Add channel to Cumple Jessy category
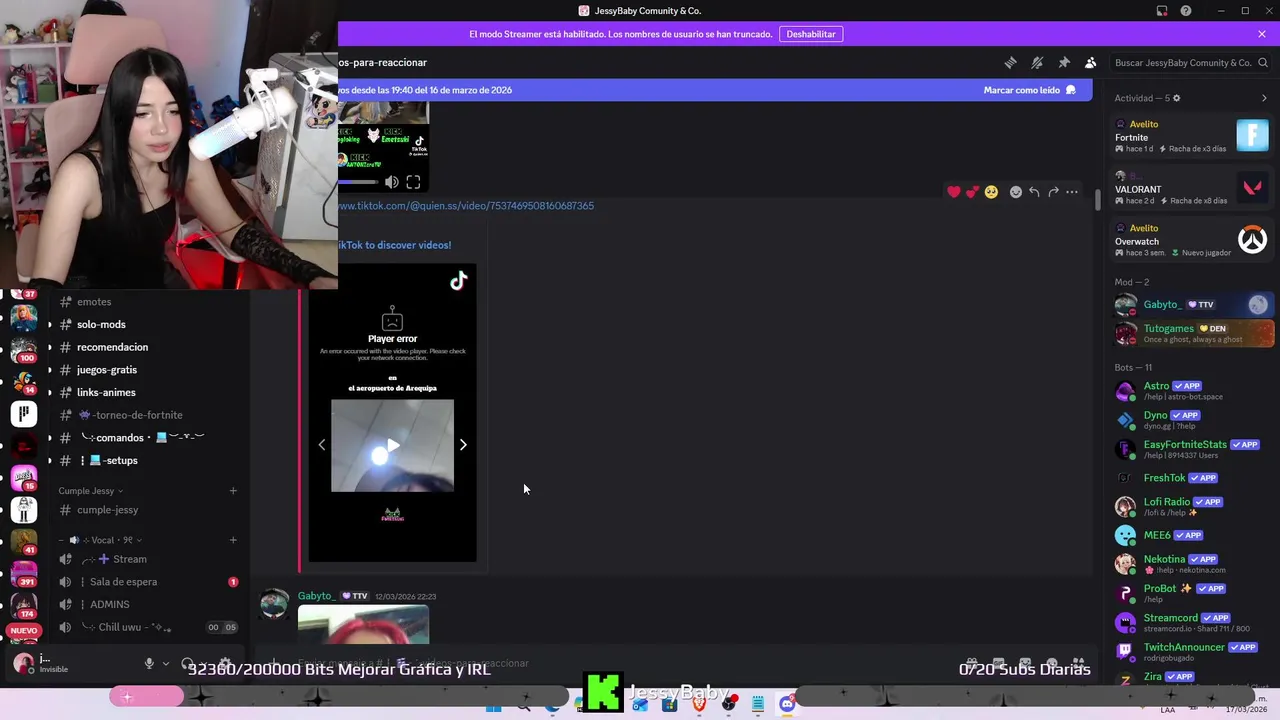The image size is (1280, 720). [x=233, y=491]
